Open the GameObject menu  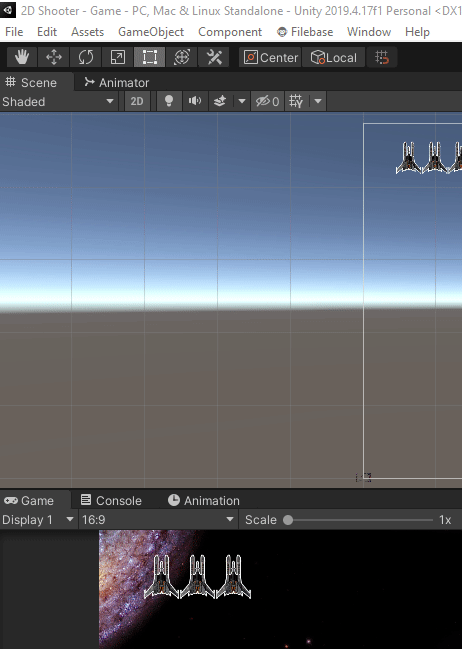[151, 32]
